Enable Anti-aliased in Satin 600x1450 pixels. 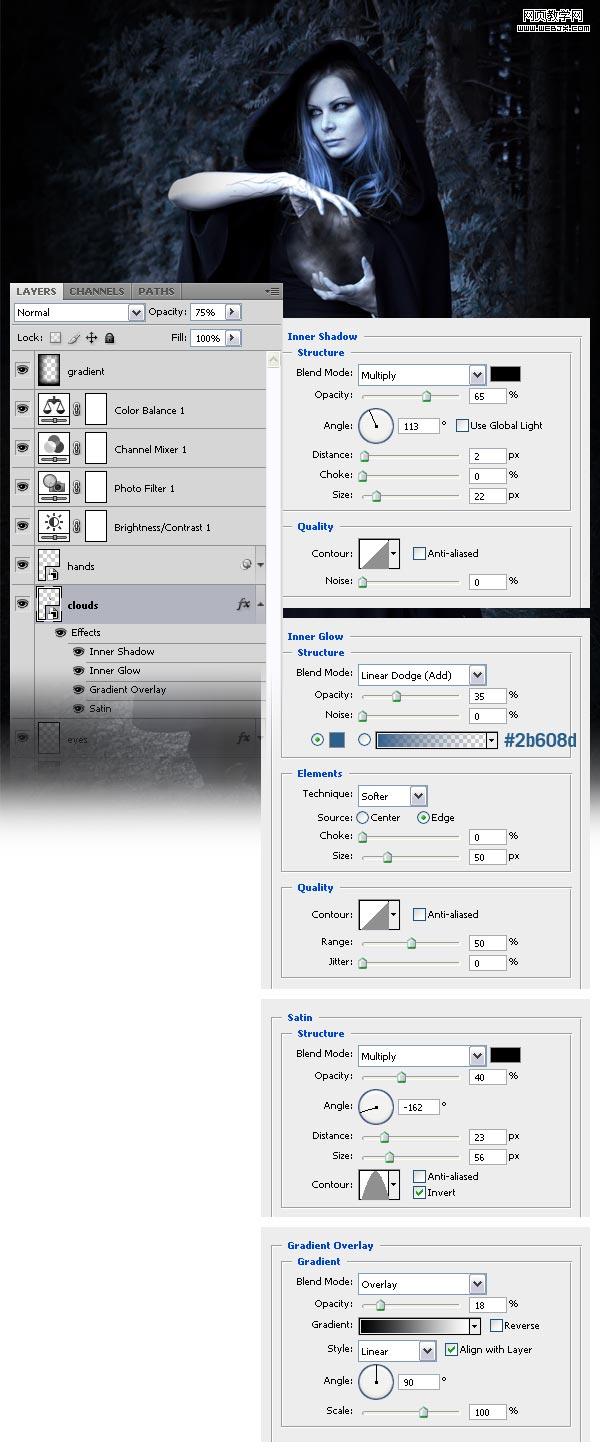419,1176
